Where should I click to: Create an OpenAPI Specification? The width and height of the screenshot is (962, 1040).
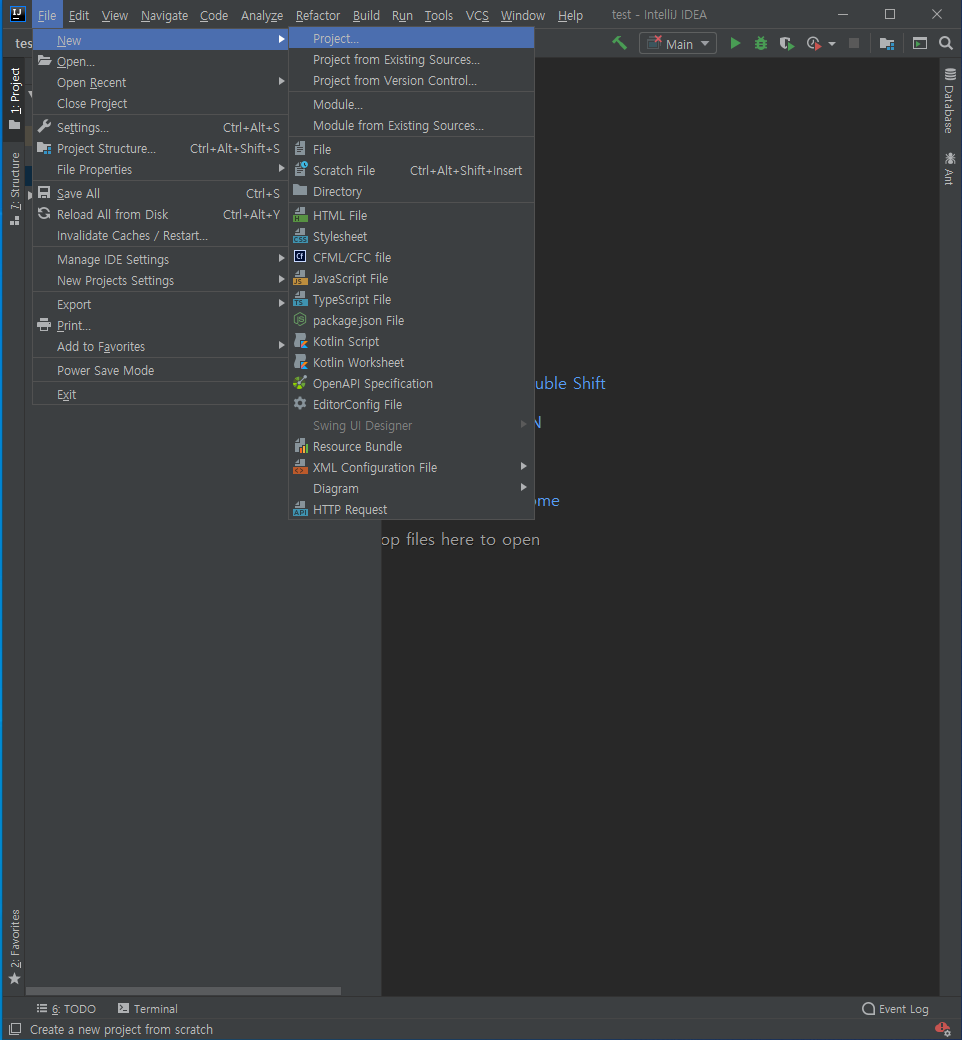tap(411, 383)
